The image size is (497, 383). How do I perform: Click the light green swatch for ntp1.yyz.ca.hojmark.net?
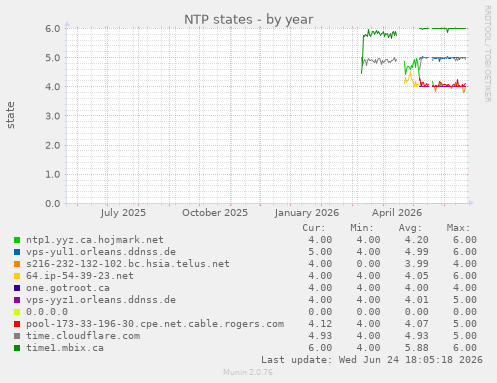17,240
